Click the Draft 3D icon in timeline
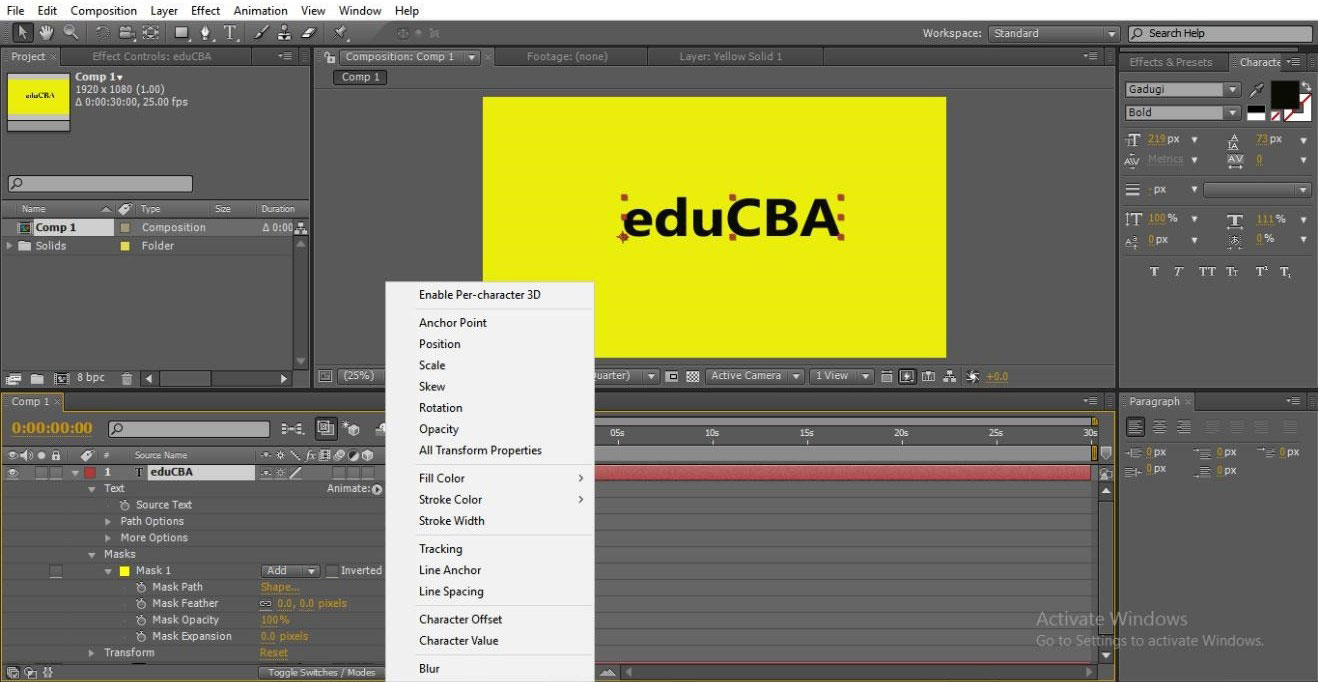 coord(352,428)
